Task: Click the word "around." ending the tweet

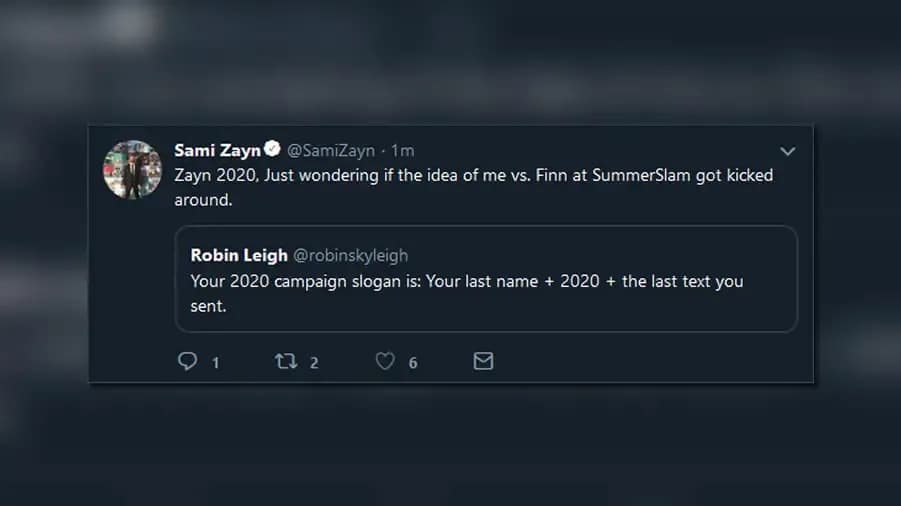Action: point(203,200)
